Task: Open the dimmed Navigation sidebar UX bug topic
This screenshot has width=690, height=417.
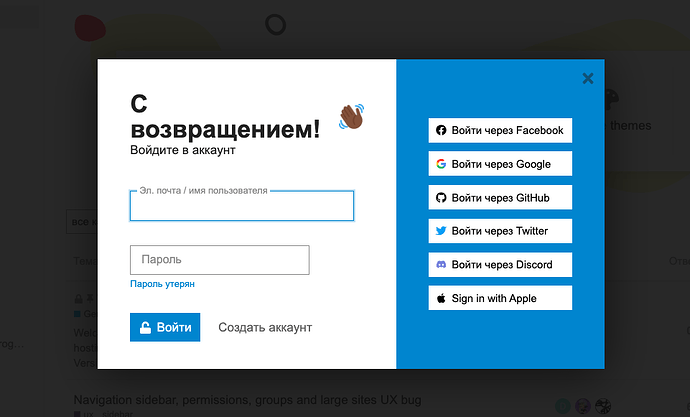Action: coord(247,400)
